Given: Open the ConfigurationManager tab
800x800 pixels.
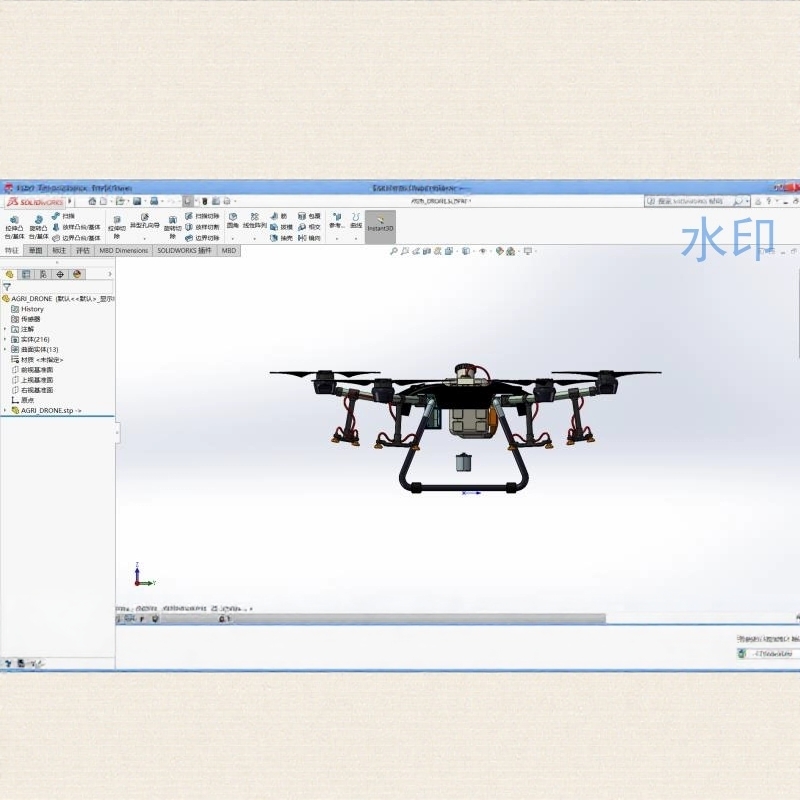Looking at the screenshot, I should (x=43, y=274).
